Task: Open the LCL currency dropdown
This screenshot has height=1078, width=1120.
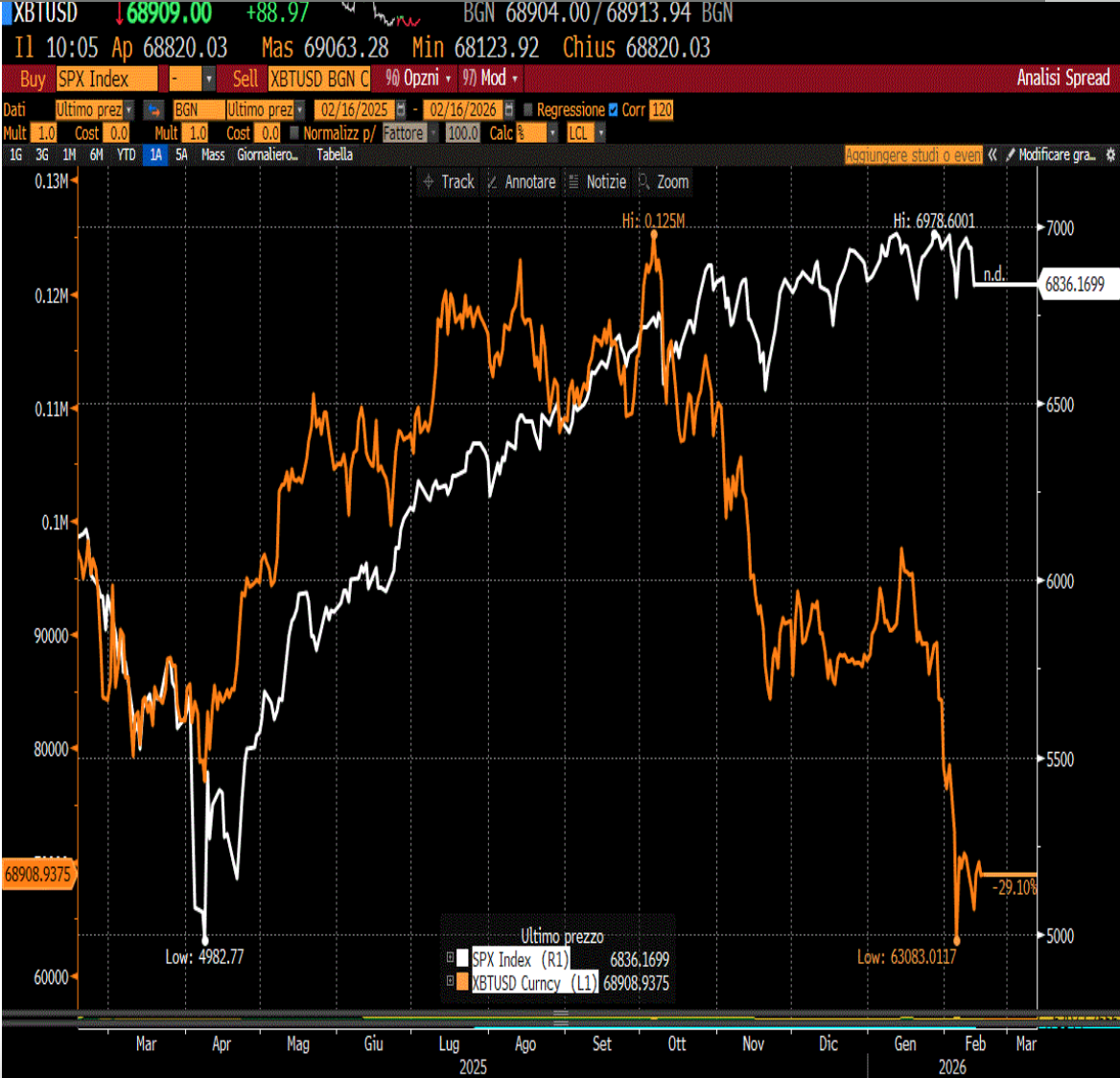Action: [x=586, y=133]
